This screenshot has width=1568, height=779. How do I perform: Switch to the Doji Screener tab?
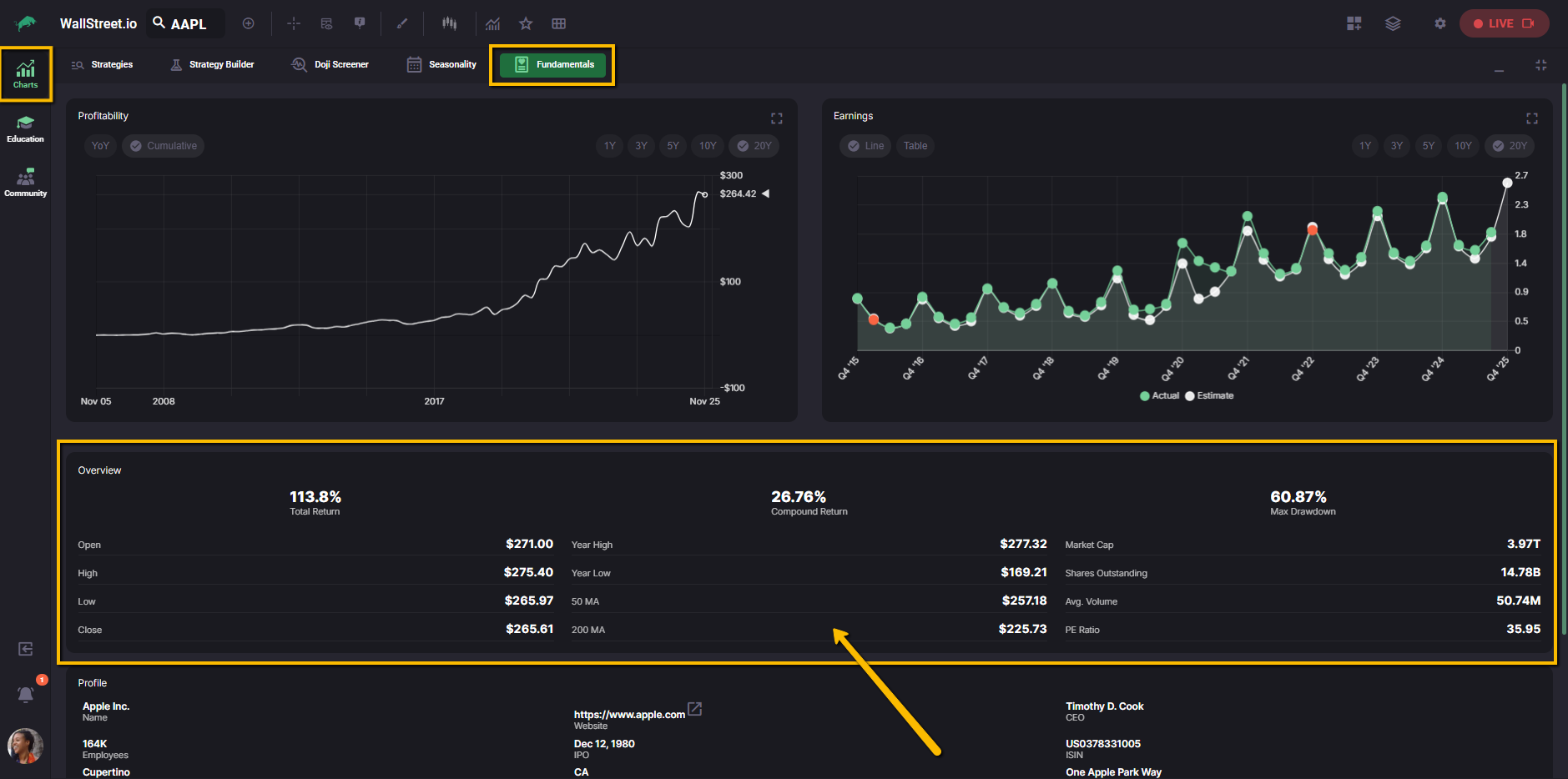330,65
